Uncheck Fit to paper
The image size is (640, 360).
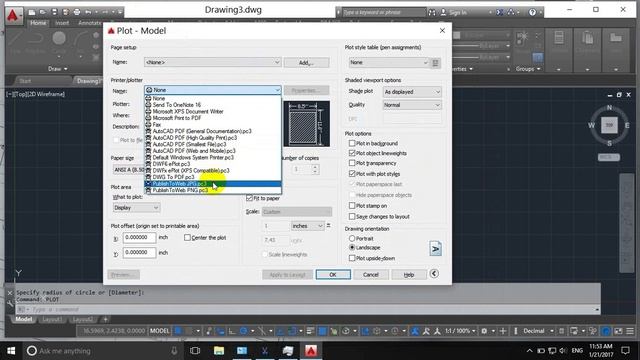[249, 198]
